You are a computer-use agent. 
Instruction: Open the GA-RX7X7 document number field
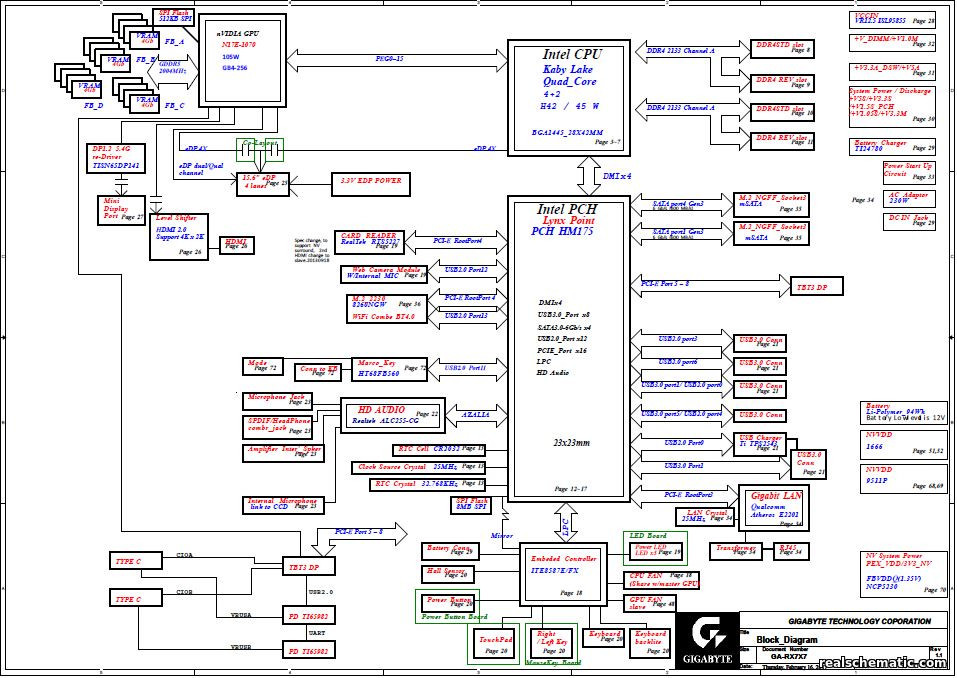point(787,657)
